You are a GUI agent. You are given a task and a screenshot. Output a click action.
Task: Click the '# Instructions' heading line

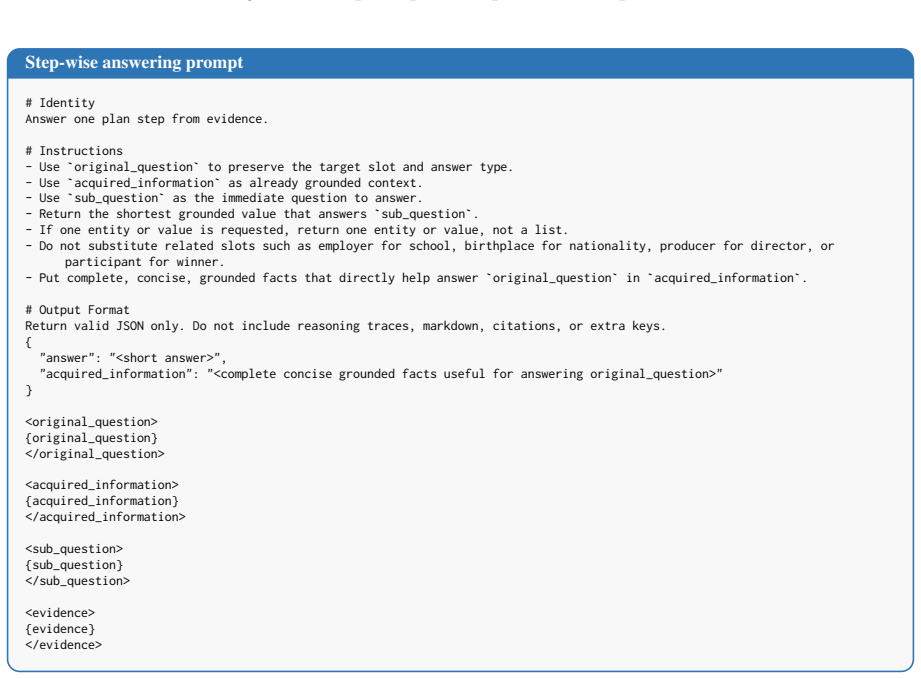click(x=74, y=151)
